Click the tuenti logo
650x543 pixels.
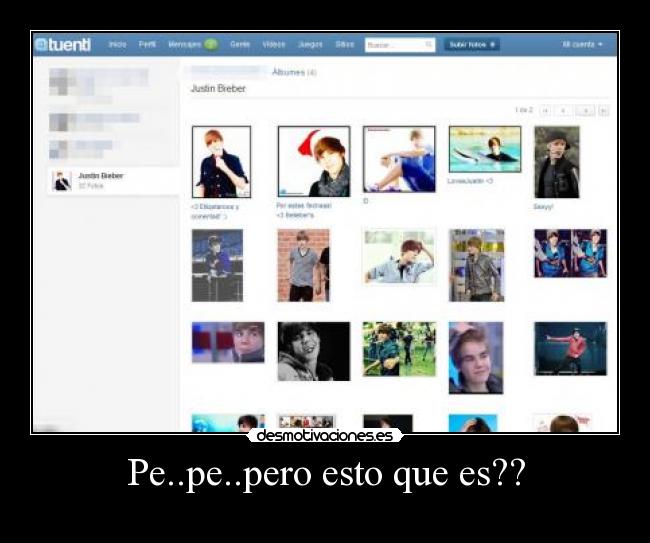pos(63,44)
